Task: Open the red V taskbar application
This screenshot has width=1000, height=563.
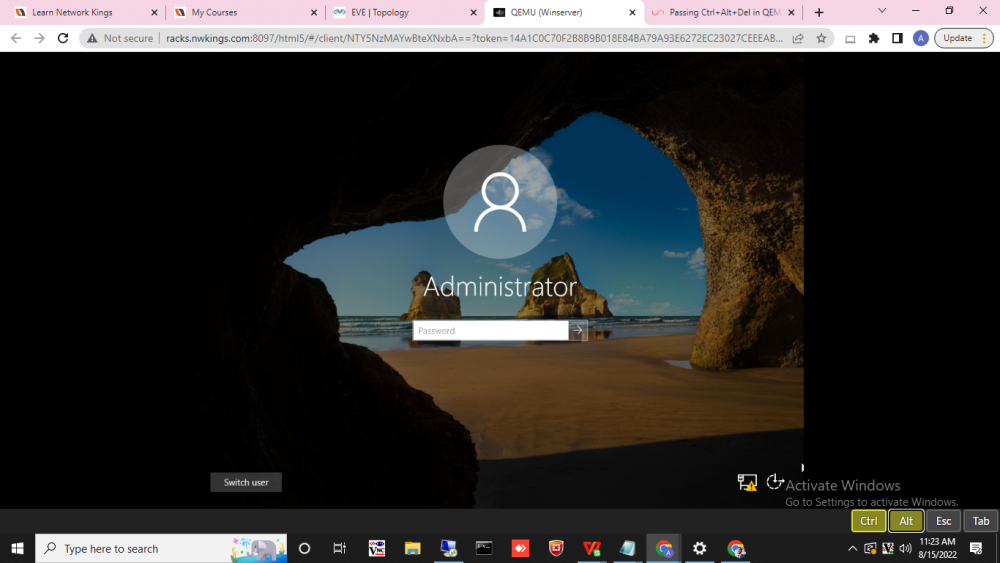Action: click(592, 548)
